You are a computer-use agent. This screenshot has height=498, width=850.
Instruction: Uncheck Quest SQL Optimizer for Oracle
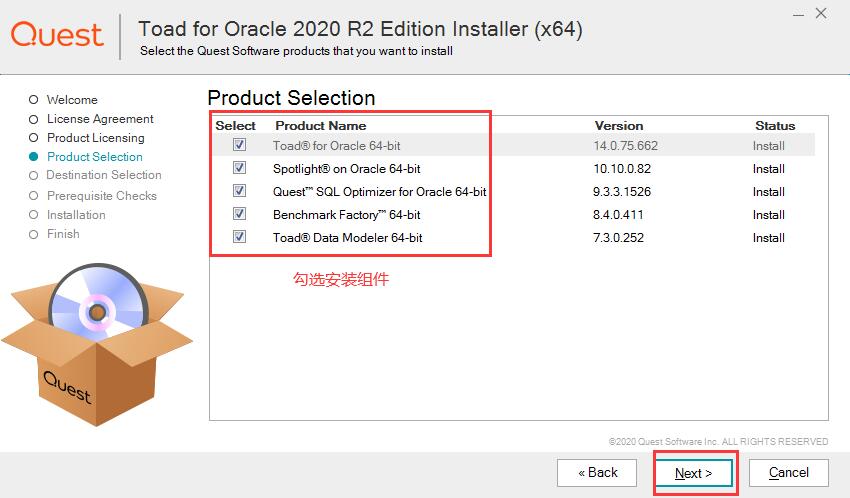tap(239, 191)
